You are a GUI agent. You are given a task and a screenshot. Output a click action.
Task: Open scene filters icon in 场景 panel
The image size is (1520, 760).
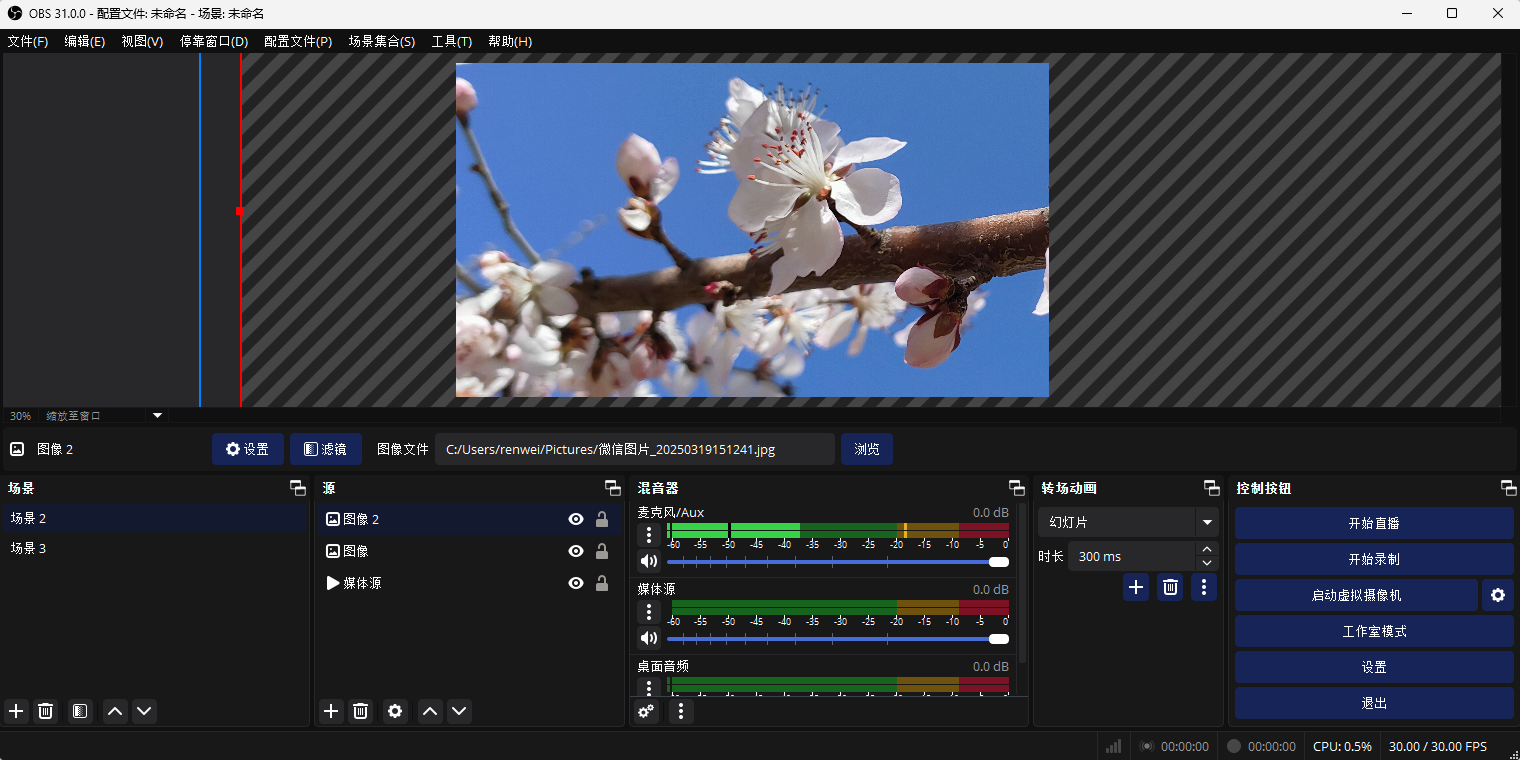click(80, 711)
